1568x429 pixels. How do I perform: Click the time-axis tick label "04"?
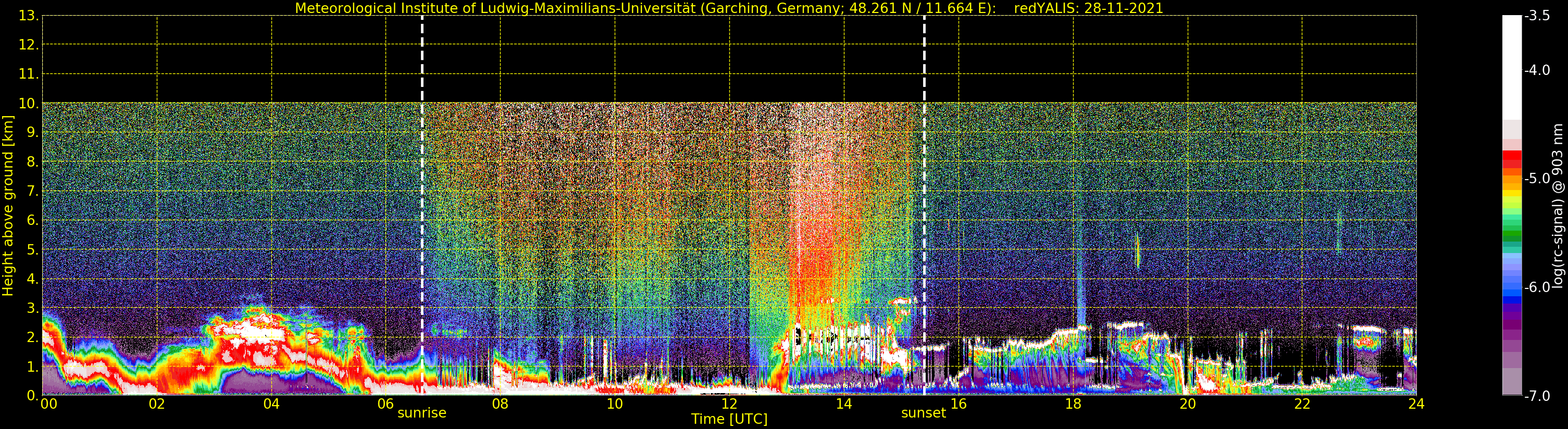[271, 404]
